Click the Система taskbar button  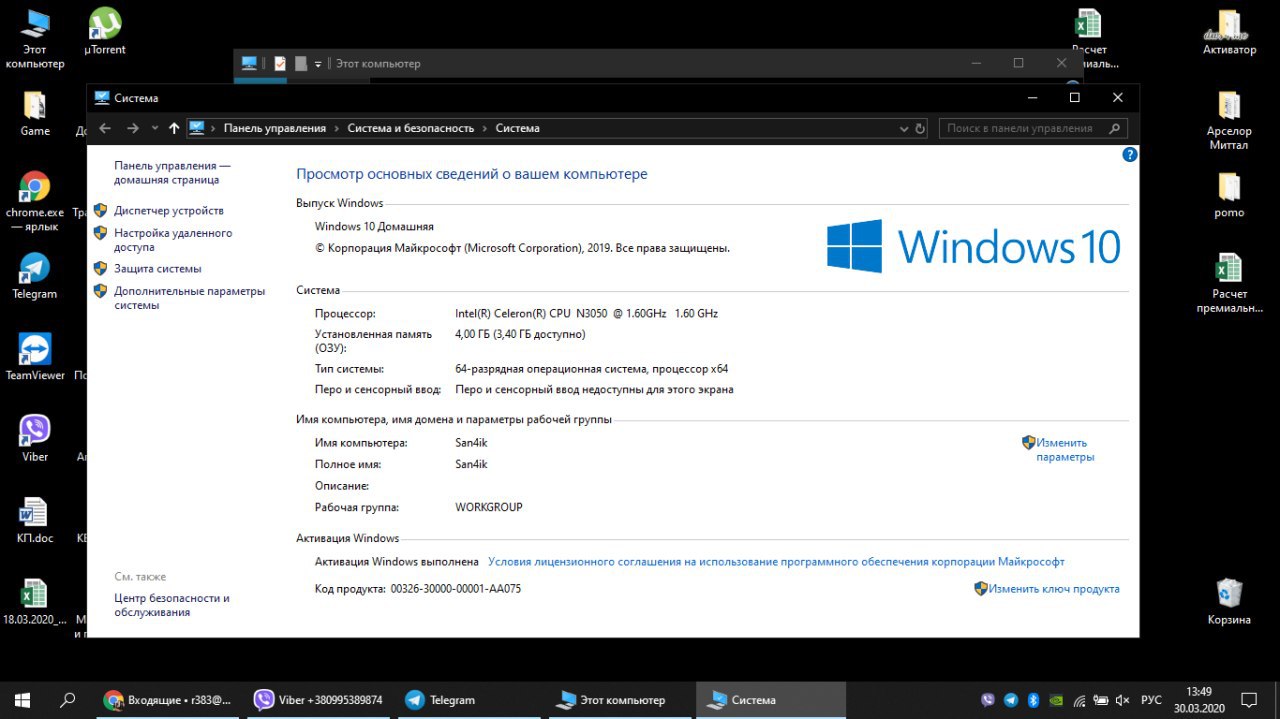point(772,700)
